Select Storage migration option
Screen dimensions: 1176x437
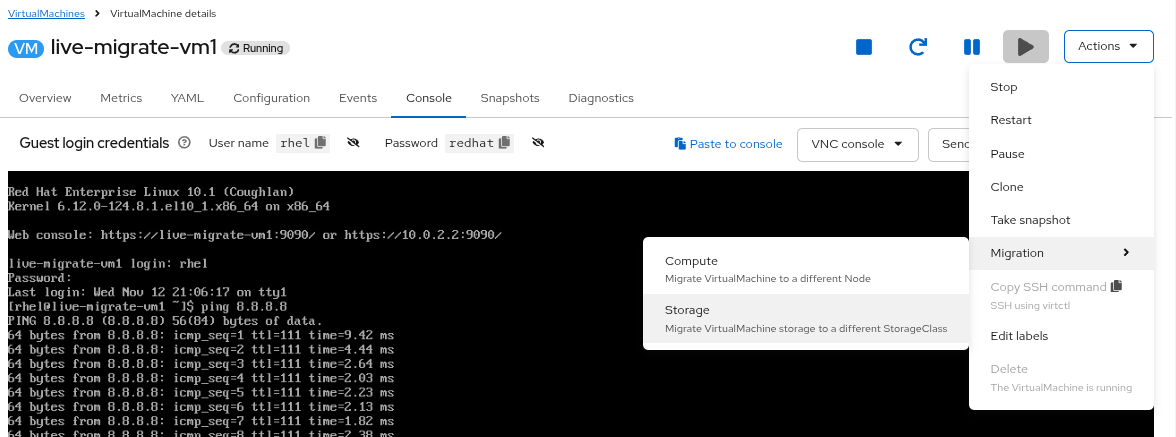point(805,318)
